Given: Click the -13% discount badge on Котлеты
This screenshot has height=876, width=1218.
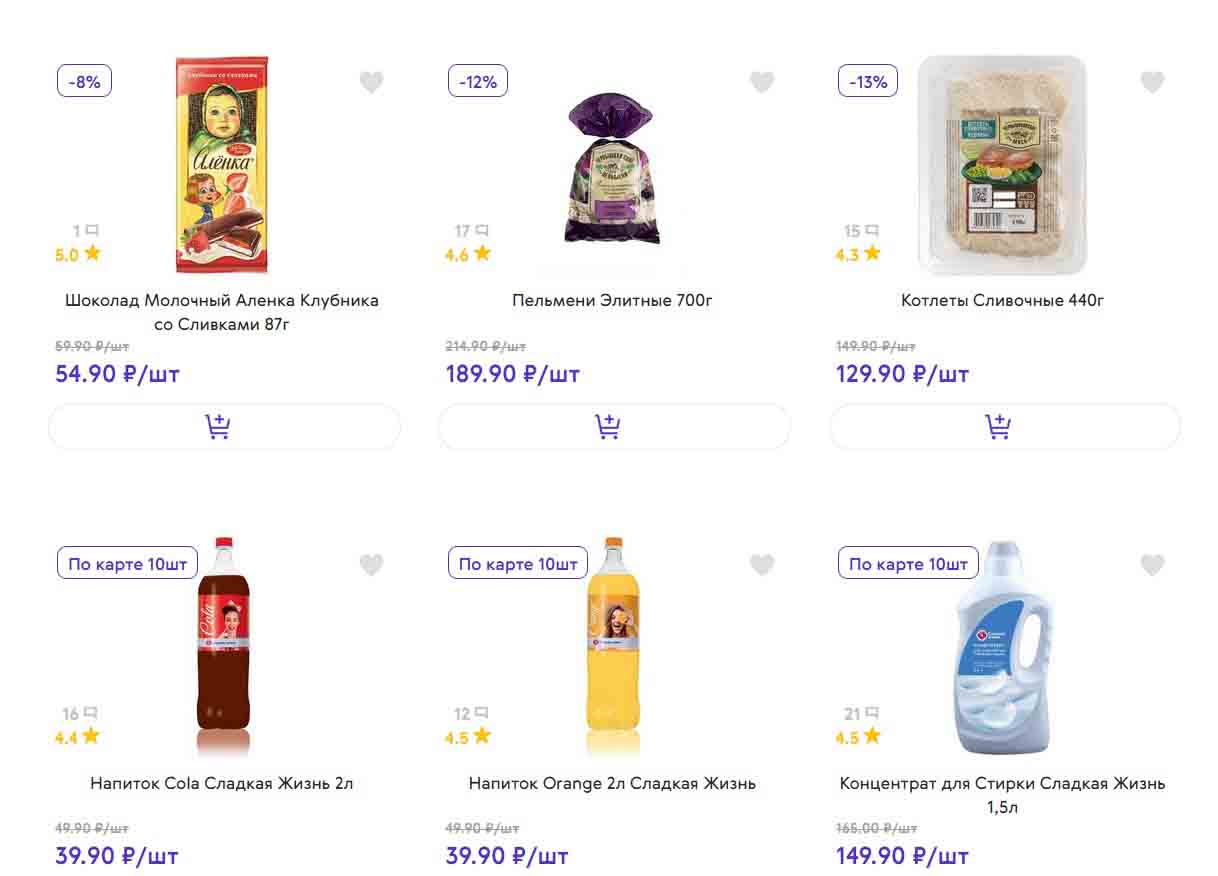Looking at the screenshot, I should coord(868,82).
